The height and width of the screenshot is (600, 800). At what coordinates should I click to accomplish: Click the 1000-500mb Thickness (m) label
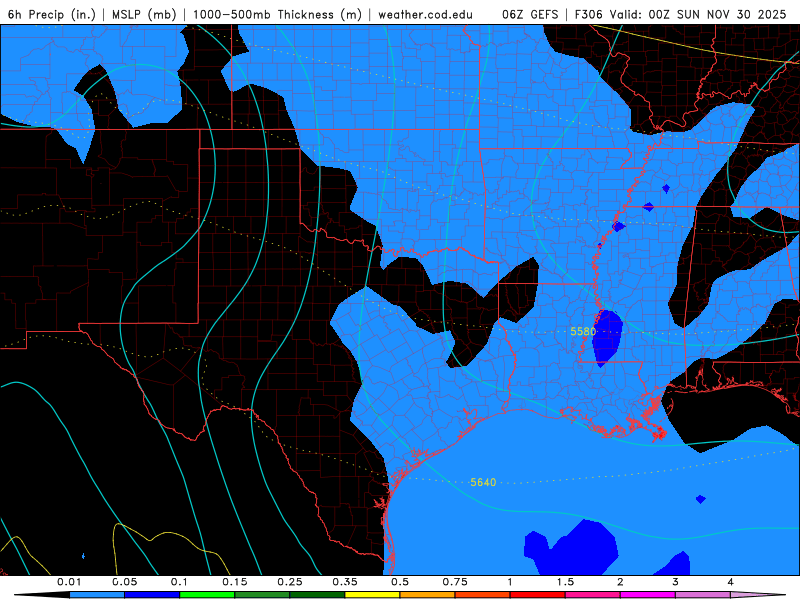(x=277, y=14)
